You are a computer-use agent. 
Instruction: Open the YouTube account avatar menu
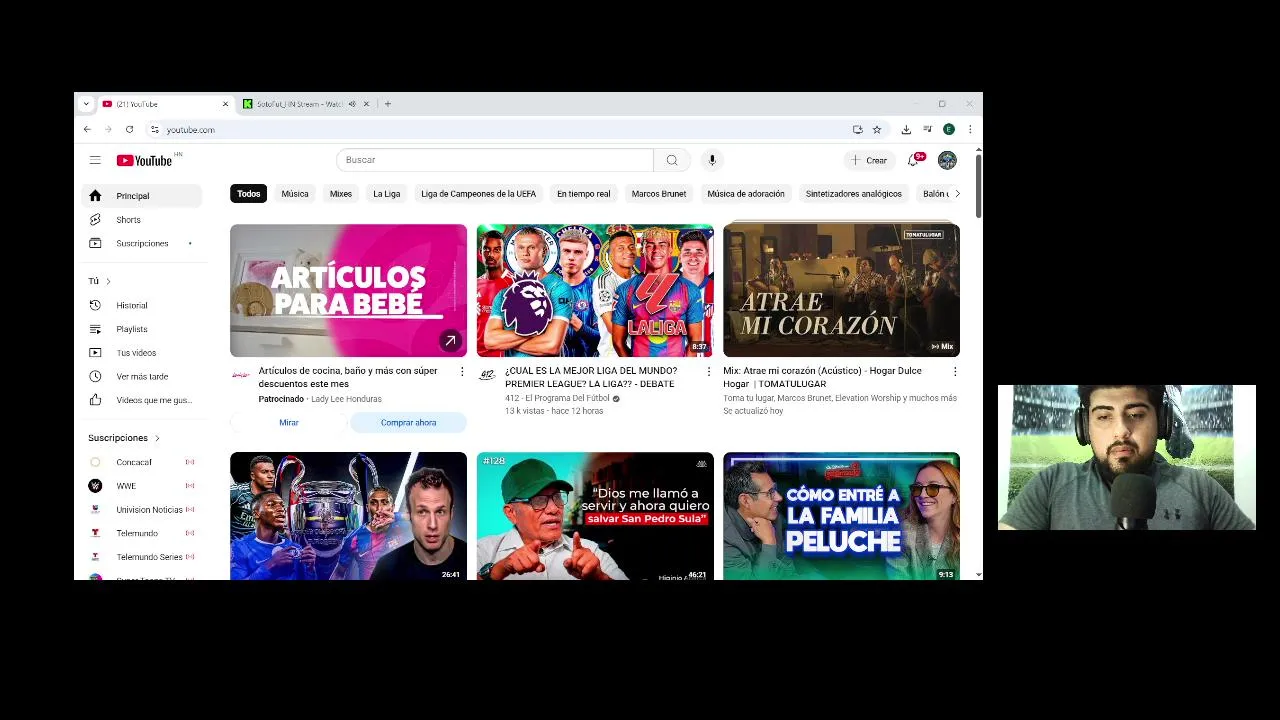click(x=947, y=160)
